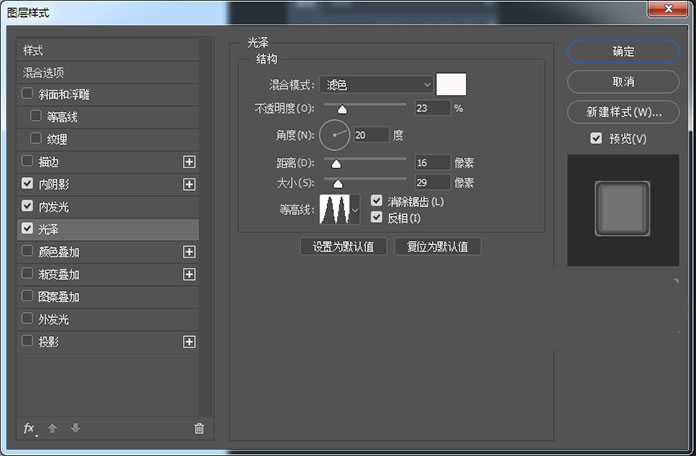Disable the 内阴影 checkbox
Screen dimensions: 696x456
pyautogui.click(x=28, y=183)
